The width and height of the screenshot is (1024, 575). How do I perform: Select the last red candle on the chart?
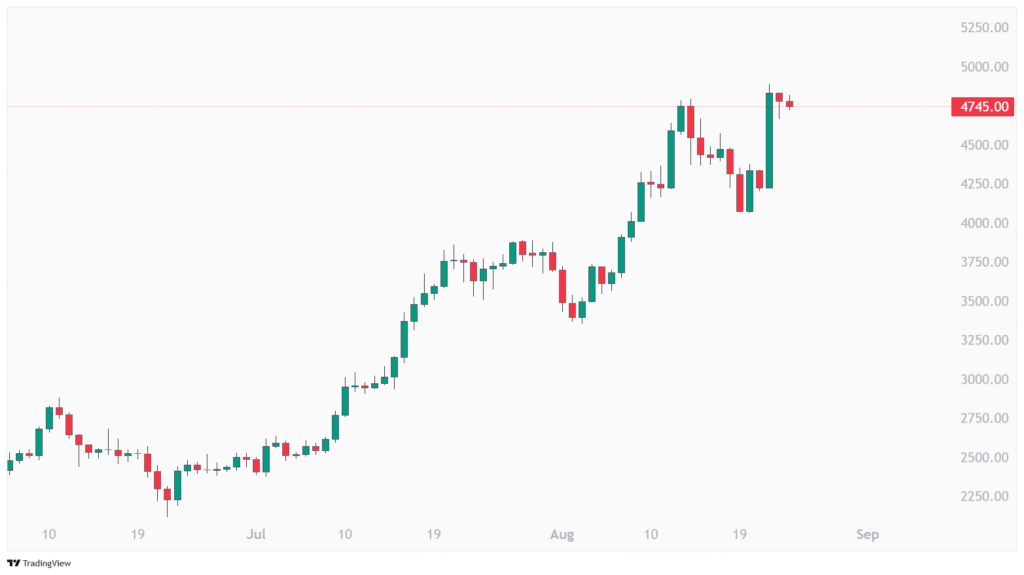pos(789,104)
